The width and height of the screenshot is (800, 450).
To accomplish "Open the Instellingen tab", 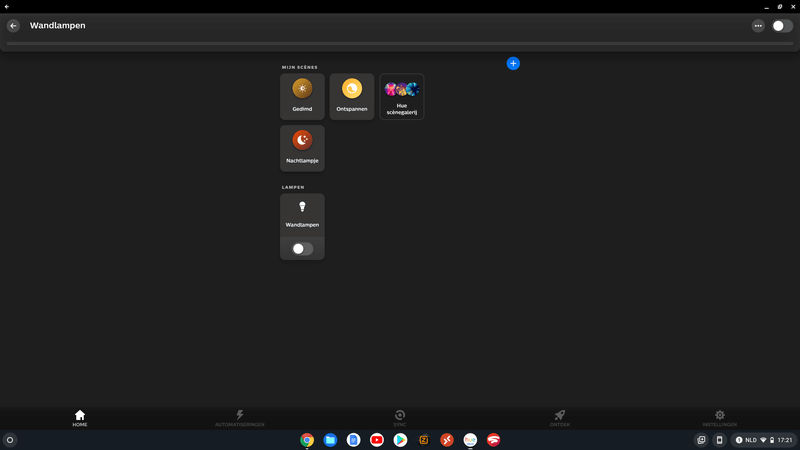I will tap(719, 418).
